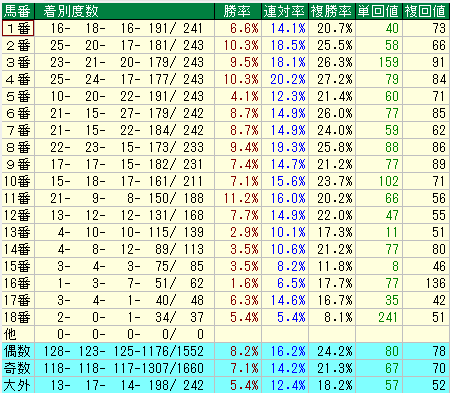Click the 単回値 column header
This screenshot has width=450, height=393.
coord(379,11)
